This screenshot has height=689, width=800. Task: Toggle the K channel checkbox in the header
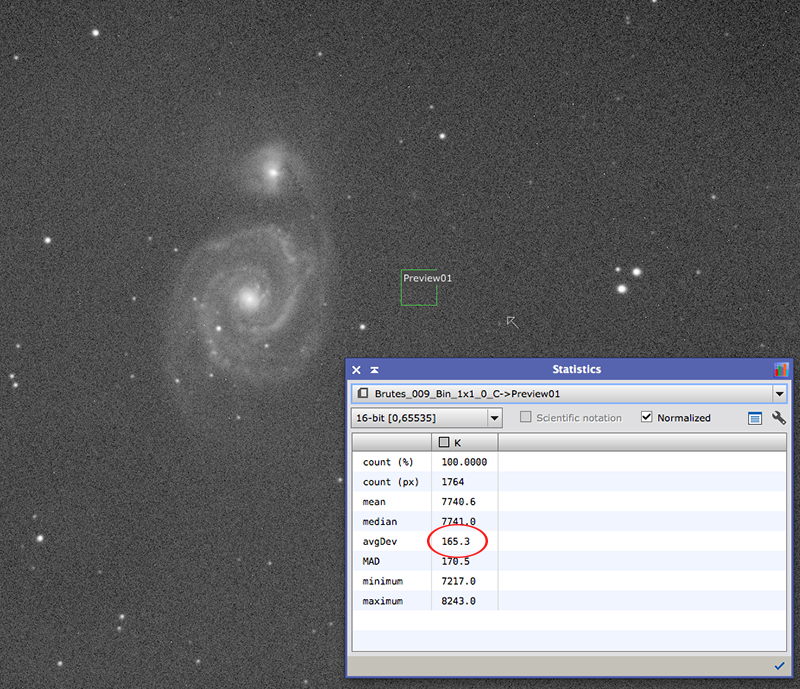[x=444, y=442]
